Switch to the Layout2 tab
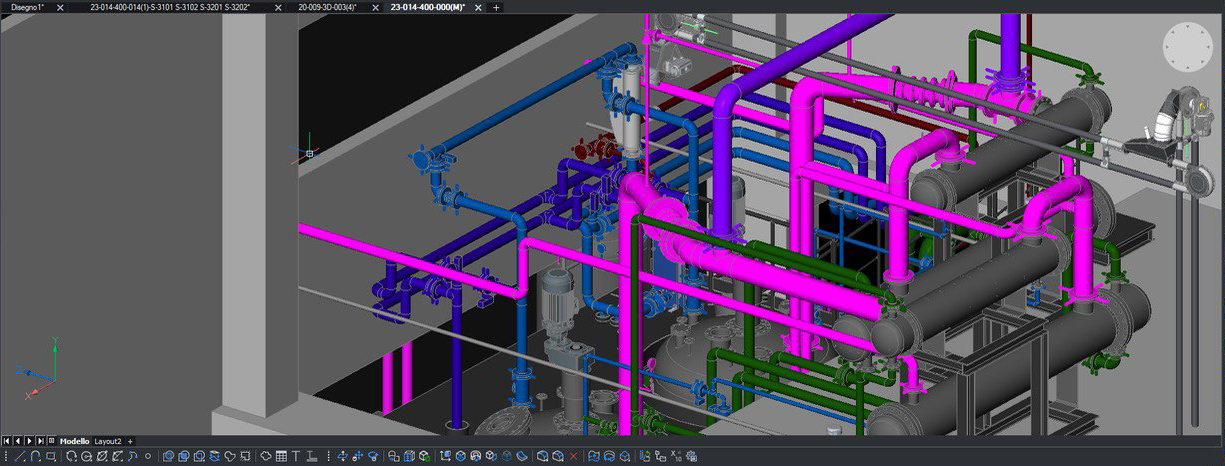Viewport: 1225px width, 466px height. pos(108,441)
